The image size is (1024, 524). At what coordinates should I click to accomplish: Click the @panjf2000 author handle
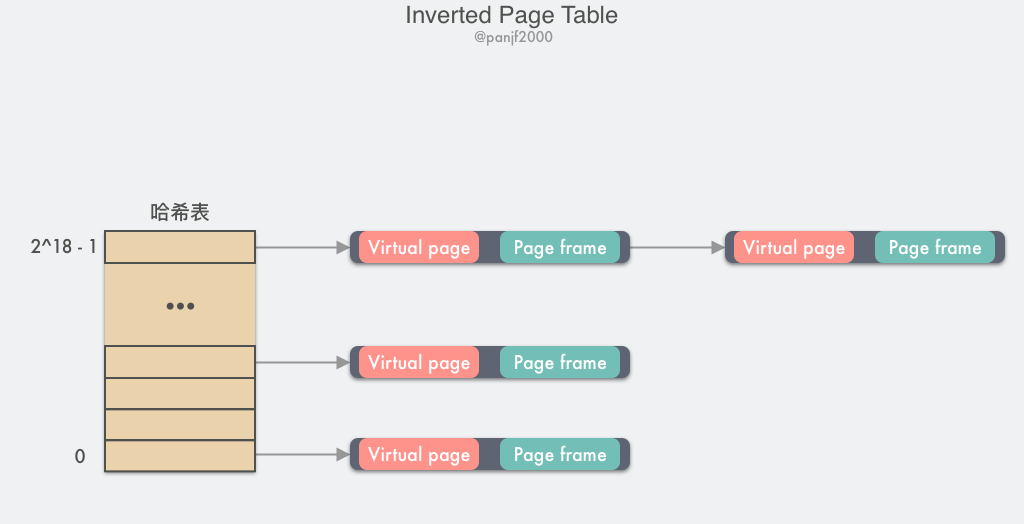point(513,37)
